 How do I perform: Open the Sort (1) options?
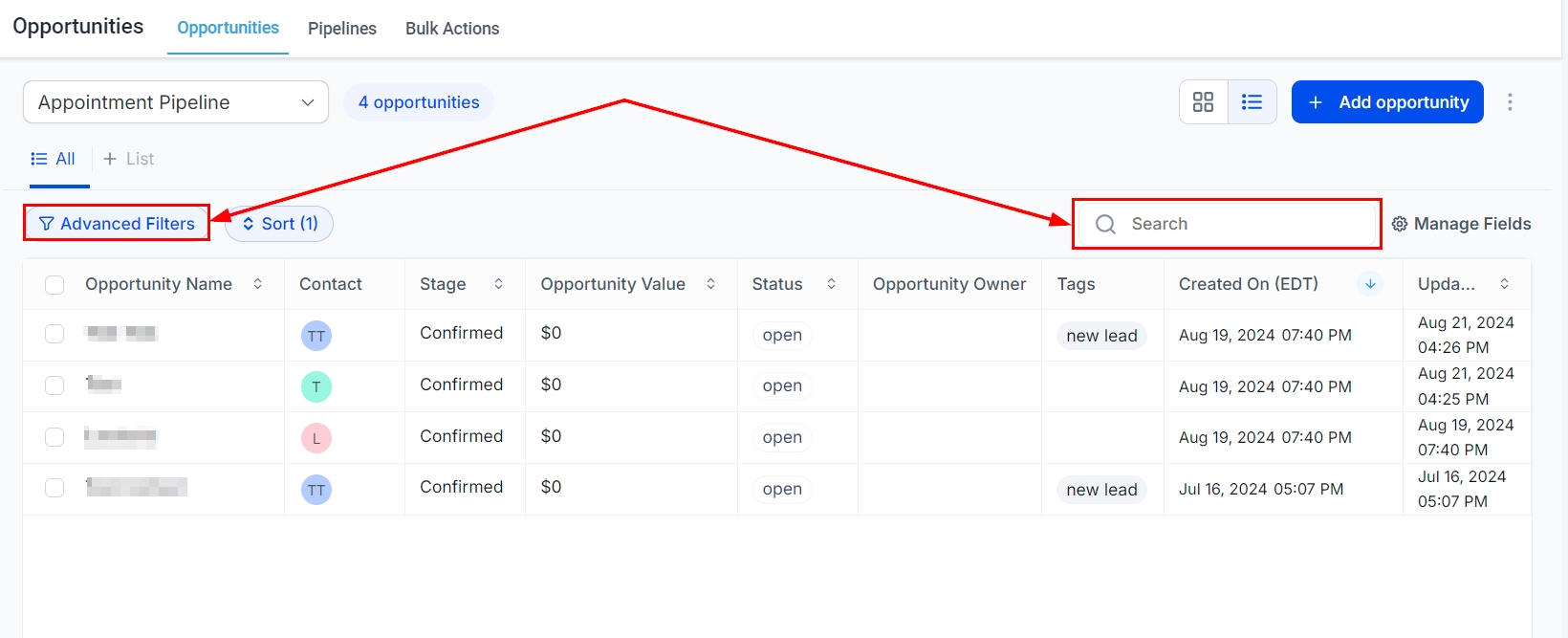click(x=279, y=224)
